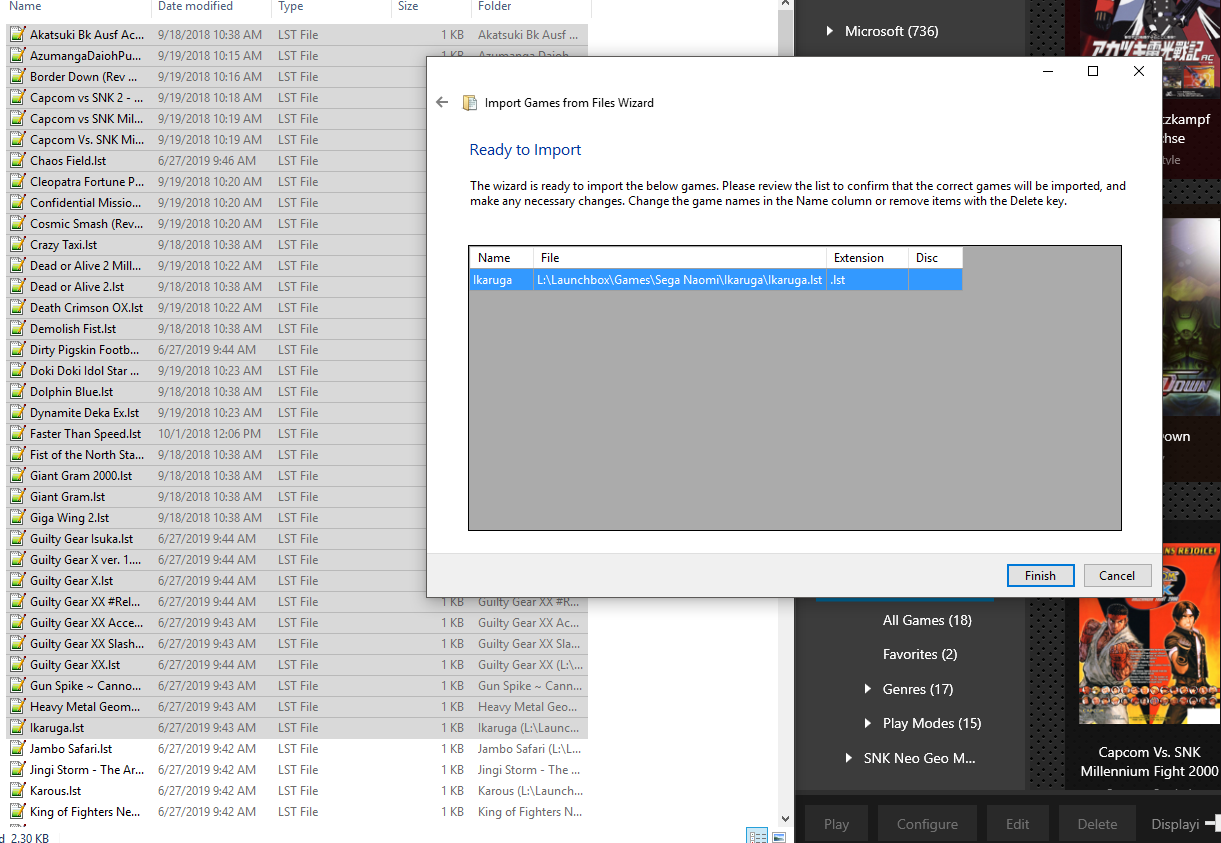
Task: Select All Games (18) in LaunchBox sidebar
Action: (x=927, y=620)
